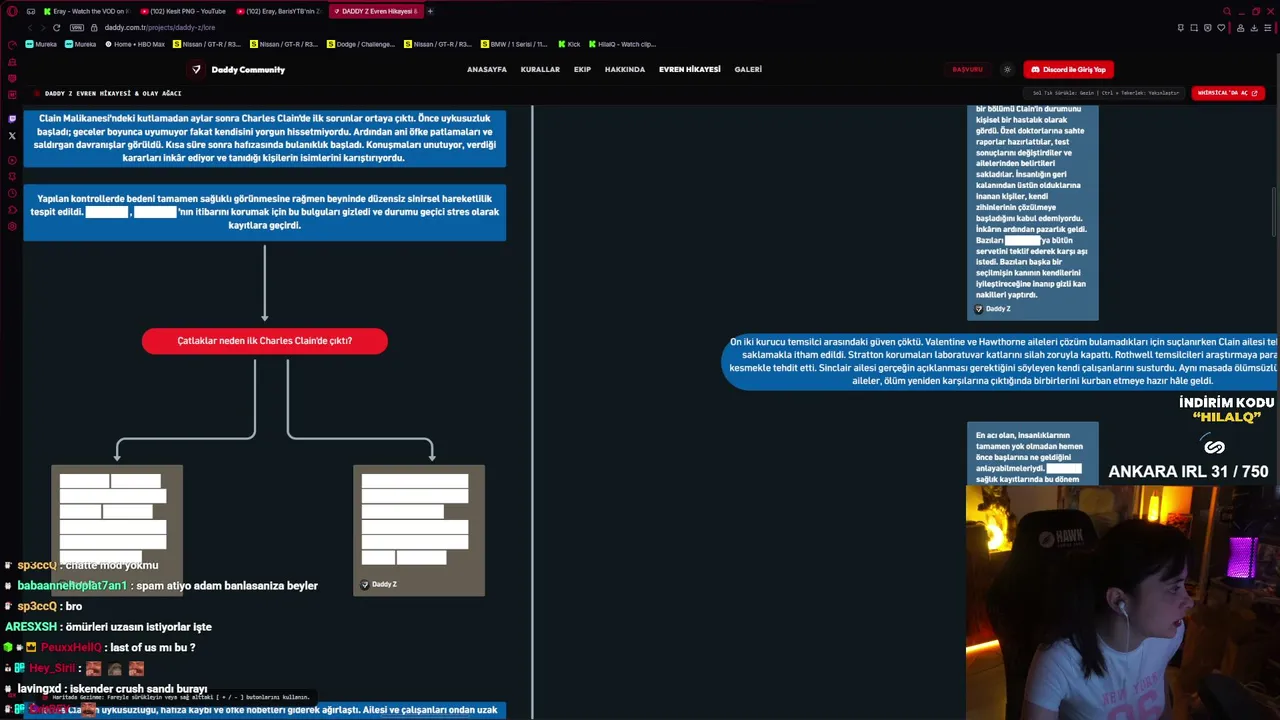Toggle the site light/dark theme button
Viewport: 1280px width, 720px height.
1007,70
